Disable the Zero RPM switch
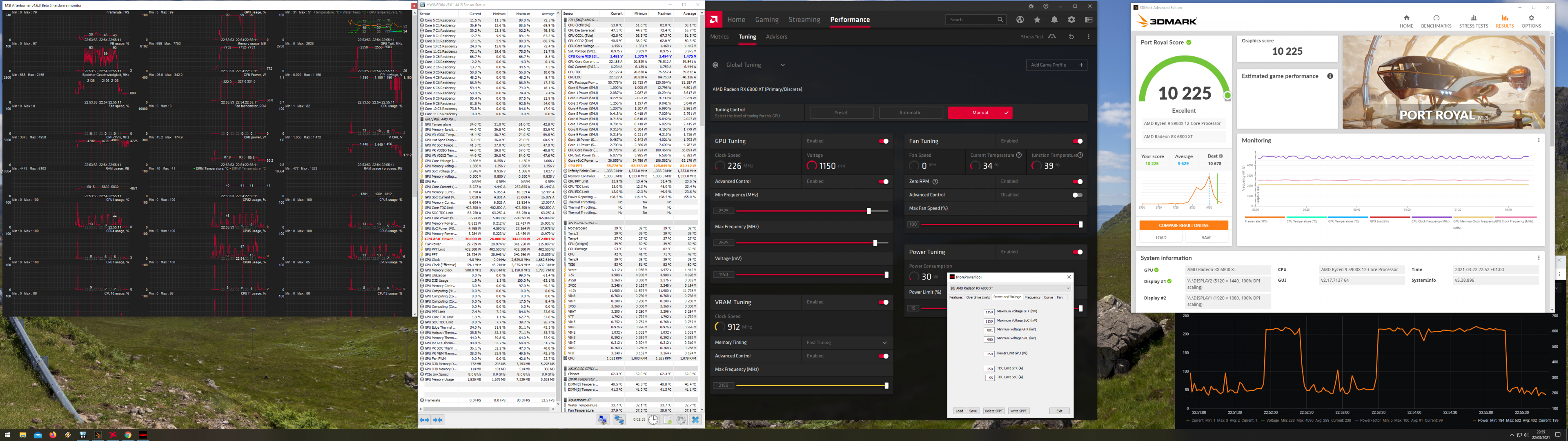Image resolution: width=1568 pixels, height=441 pixels. pos(1078,182)
